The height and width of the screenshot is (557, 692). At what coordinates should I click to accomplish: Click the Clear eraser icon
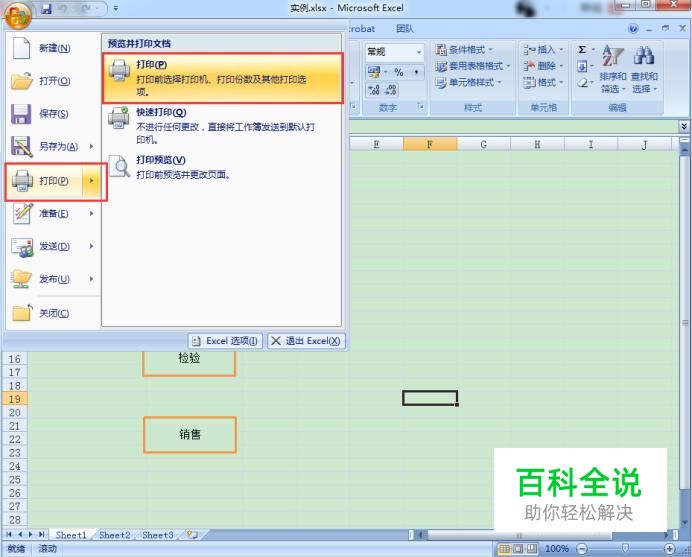click(x=582, y=83)
